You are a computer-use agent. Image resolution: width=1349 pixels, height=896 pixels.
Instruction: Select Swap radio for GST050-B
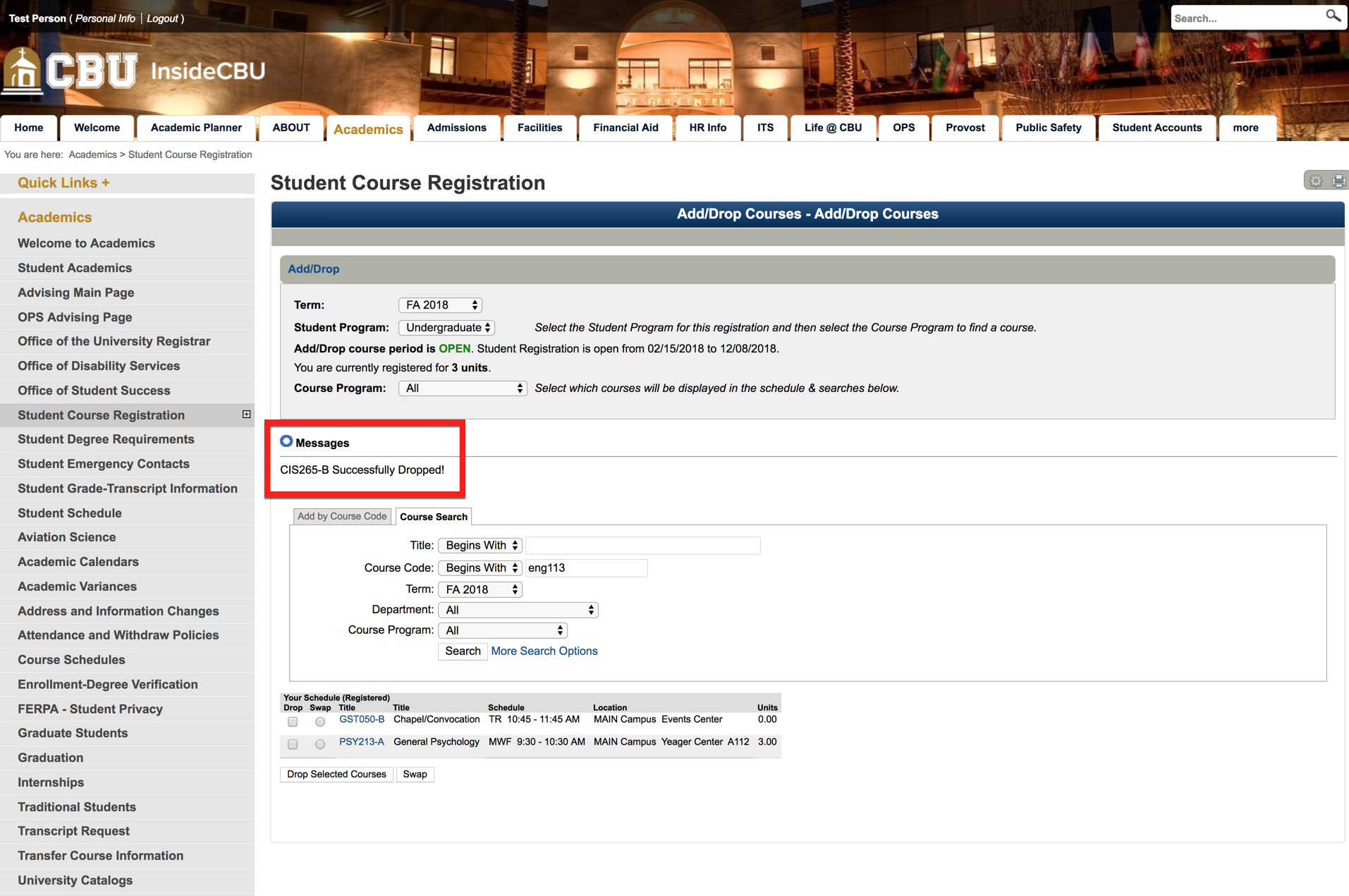tap(320, 721)
